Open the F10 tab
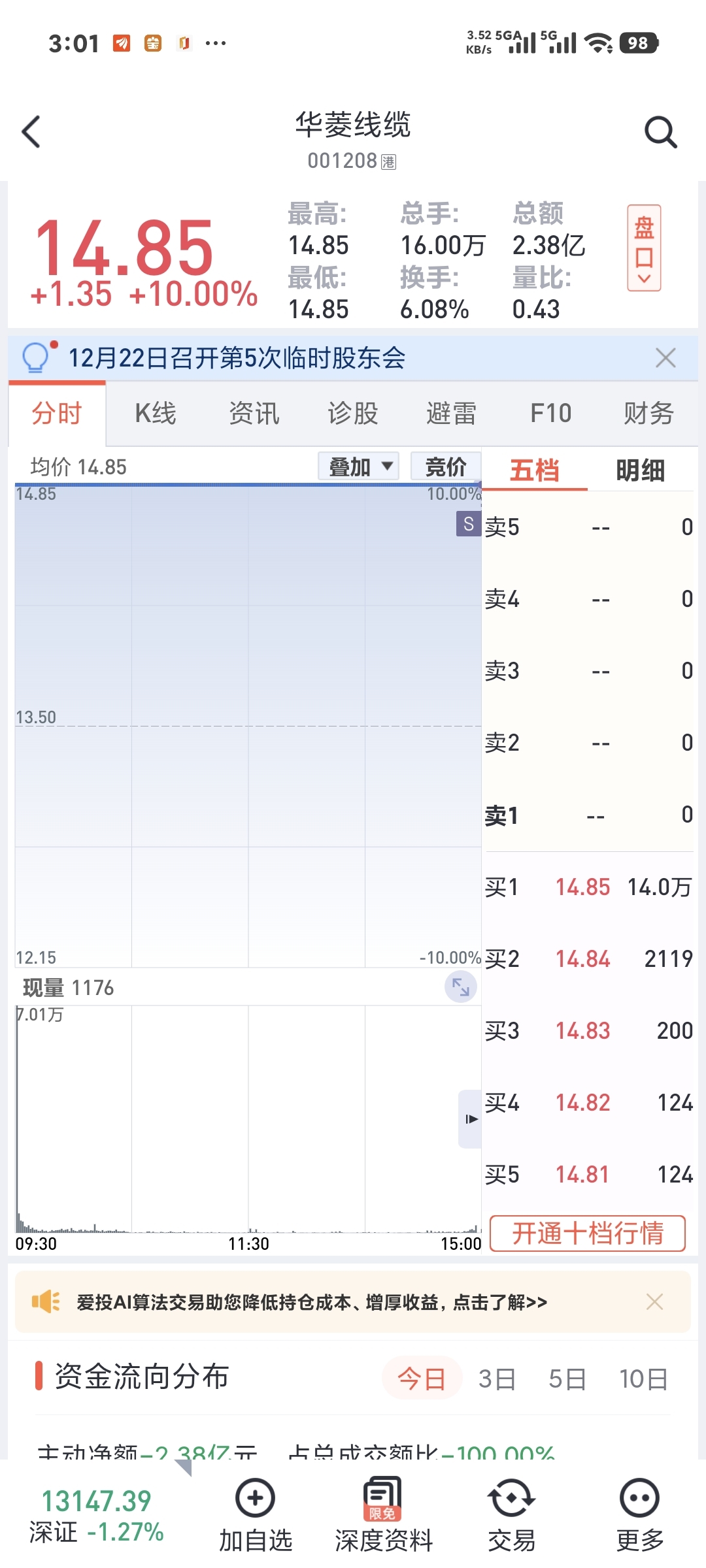This screenshot has height=1568, width=706. point(550,414)
